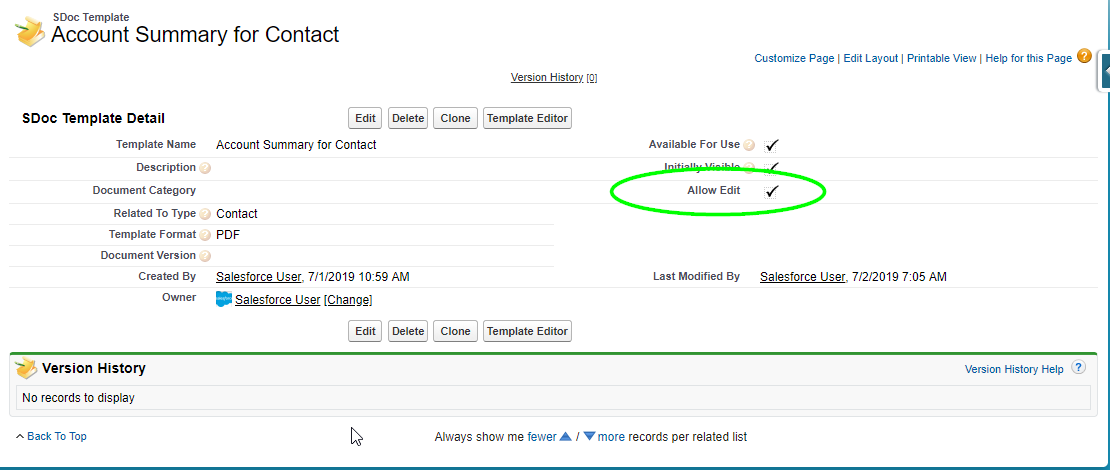Image resolution: width=1110 pixels, height=470 pixels.
Task: Click the fewer records link
Action: 542,437
